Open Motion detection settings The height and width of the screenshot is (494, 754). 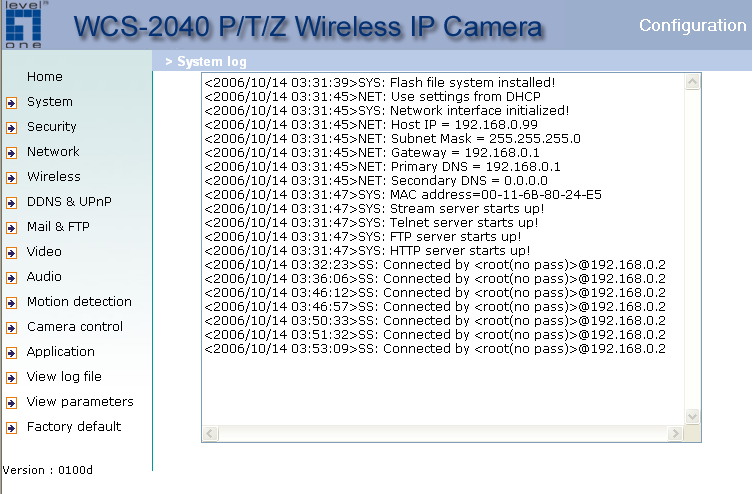pyautogui.click(x=79, y=302)
